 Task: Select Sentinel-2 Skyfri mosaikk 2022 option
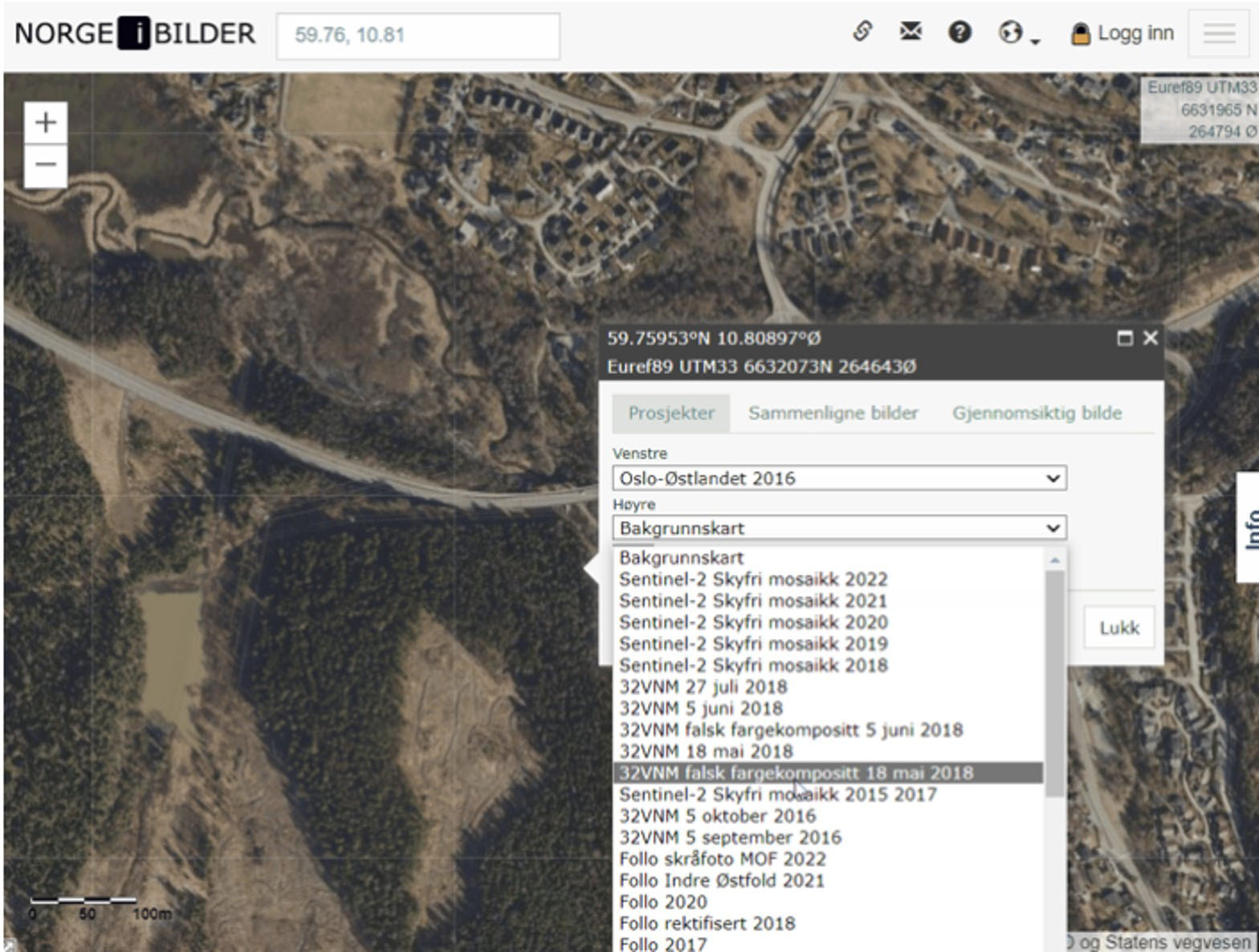pyautogui.click(x=753, y=580)
